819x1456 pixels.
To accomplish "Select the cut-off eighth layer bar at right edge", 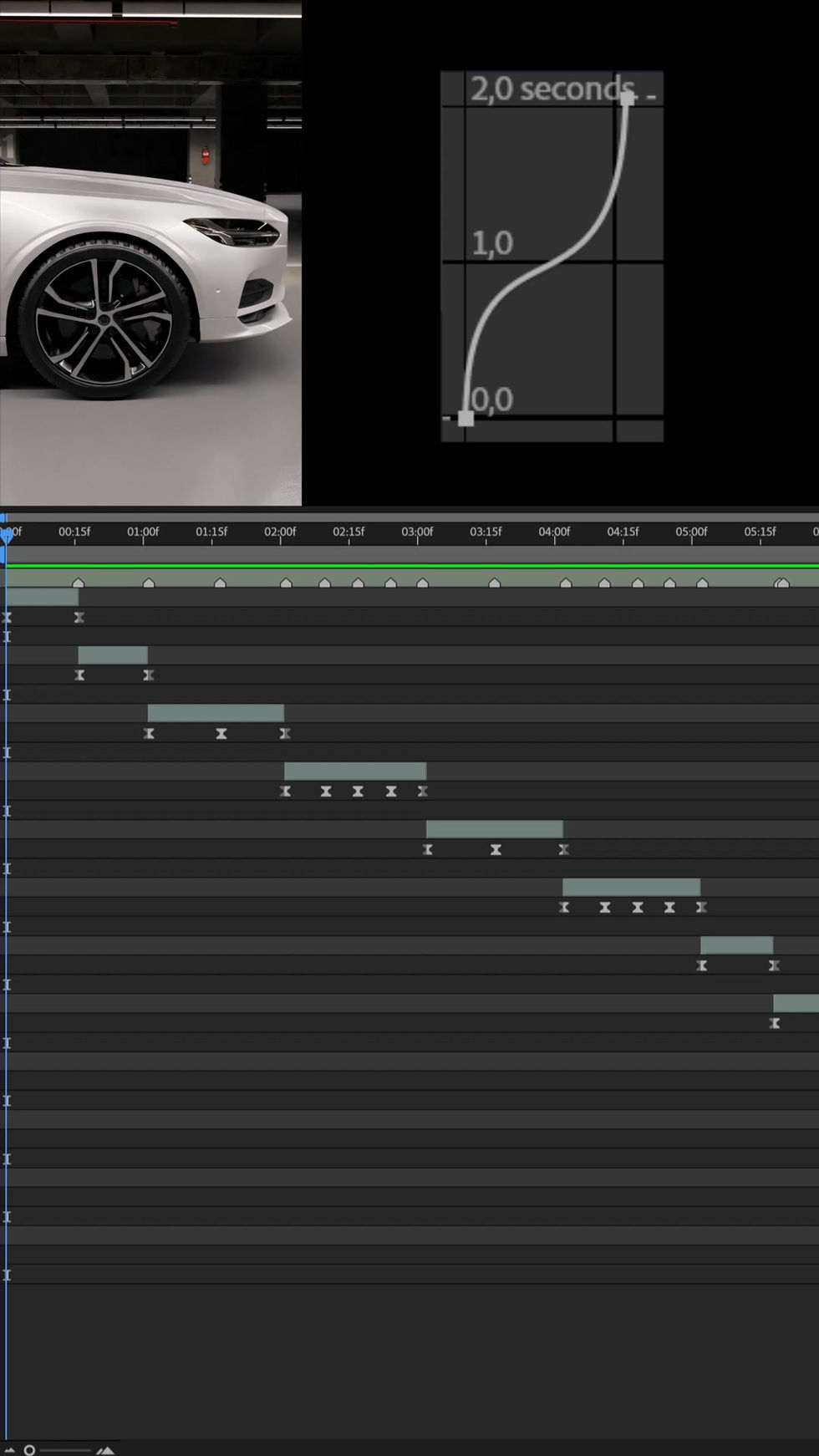I will [796, 1003].
